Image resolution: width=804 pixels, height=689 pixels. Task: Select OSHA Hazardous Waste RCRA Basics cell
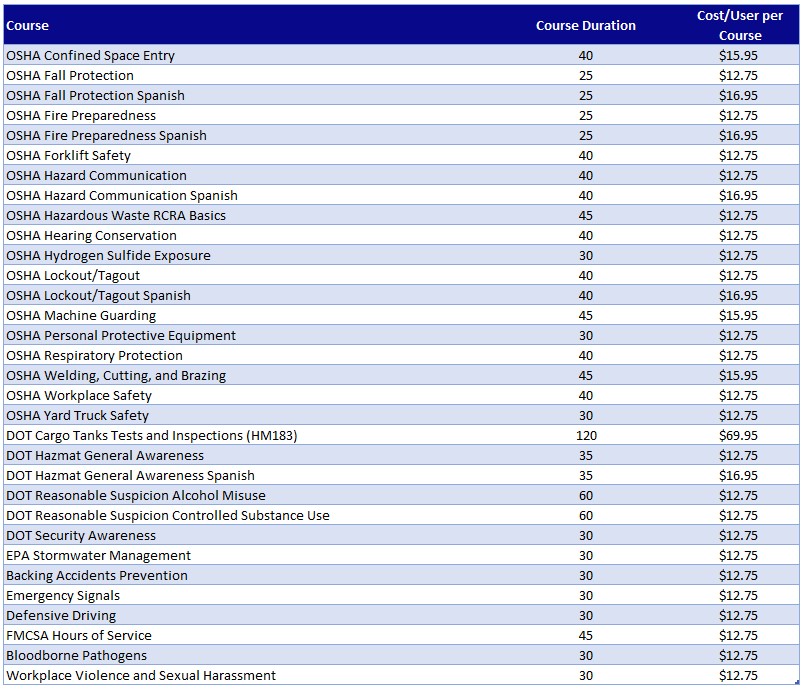(x=116, y=215)
